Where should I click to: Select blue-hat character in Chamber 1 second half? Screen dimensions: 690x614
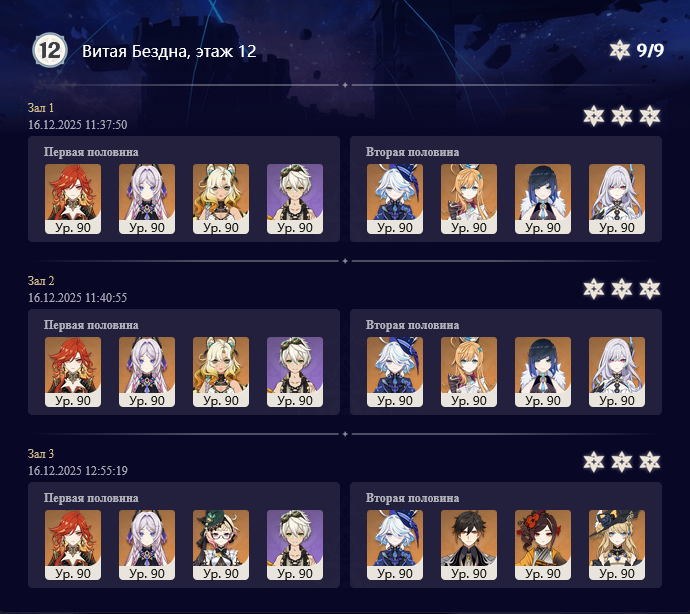[395, 199]
